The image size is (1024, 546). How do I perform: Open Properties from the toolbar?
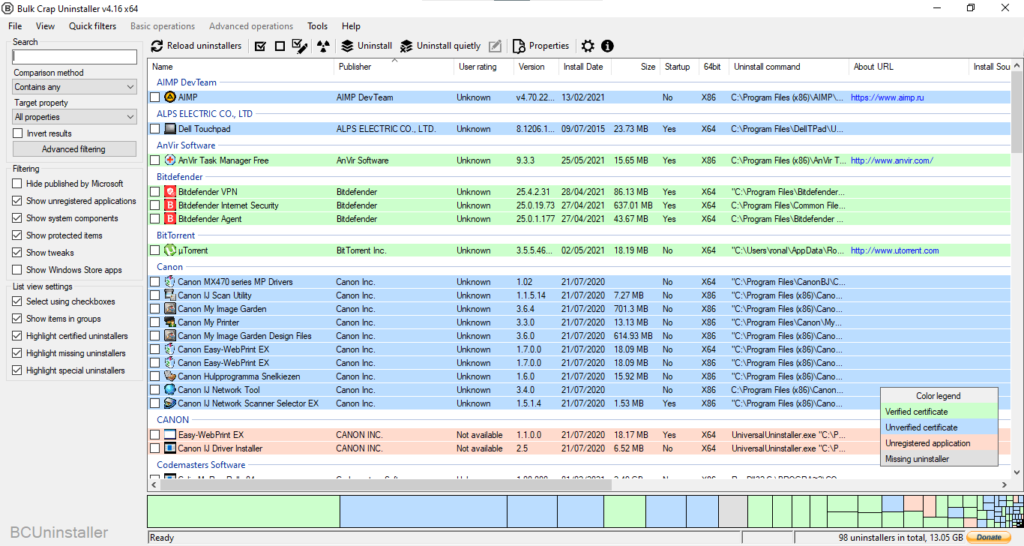pyautogui.click(x=541, y=46)
